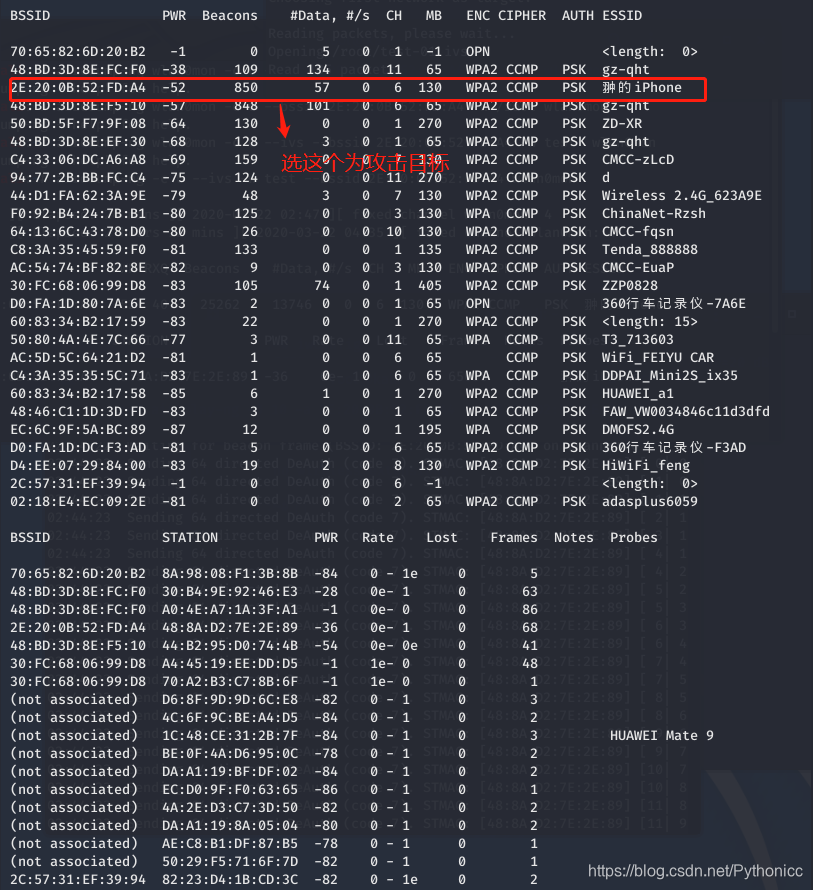
Task: Click ESSID WiFi_FEIYU CAR
Action: coord(657,358)
